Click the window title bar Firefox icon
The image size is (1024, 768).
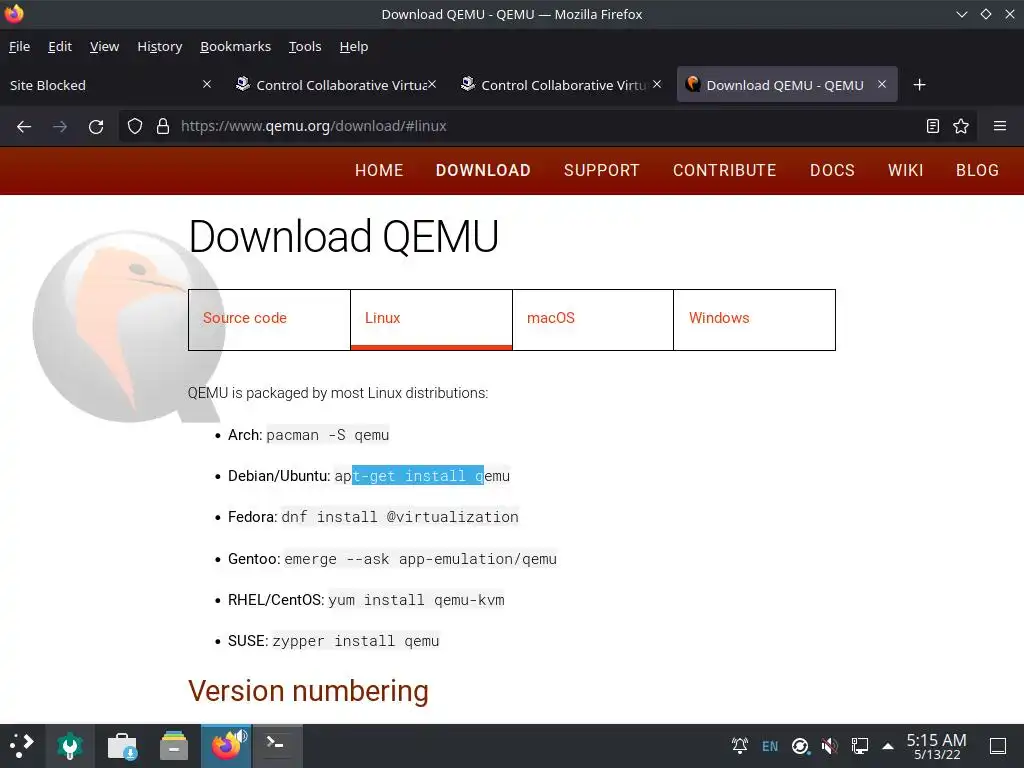[x=14, y=14]
